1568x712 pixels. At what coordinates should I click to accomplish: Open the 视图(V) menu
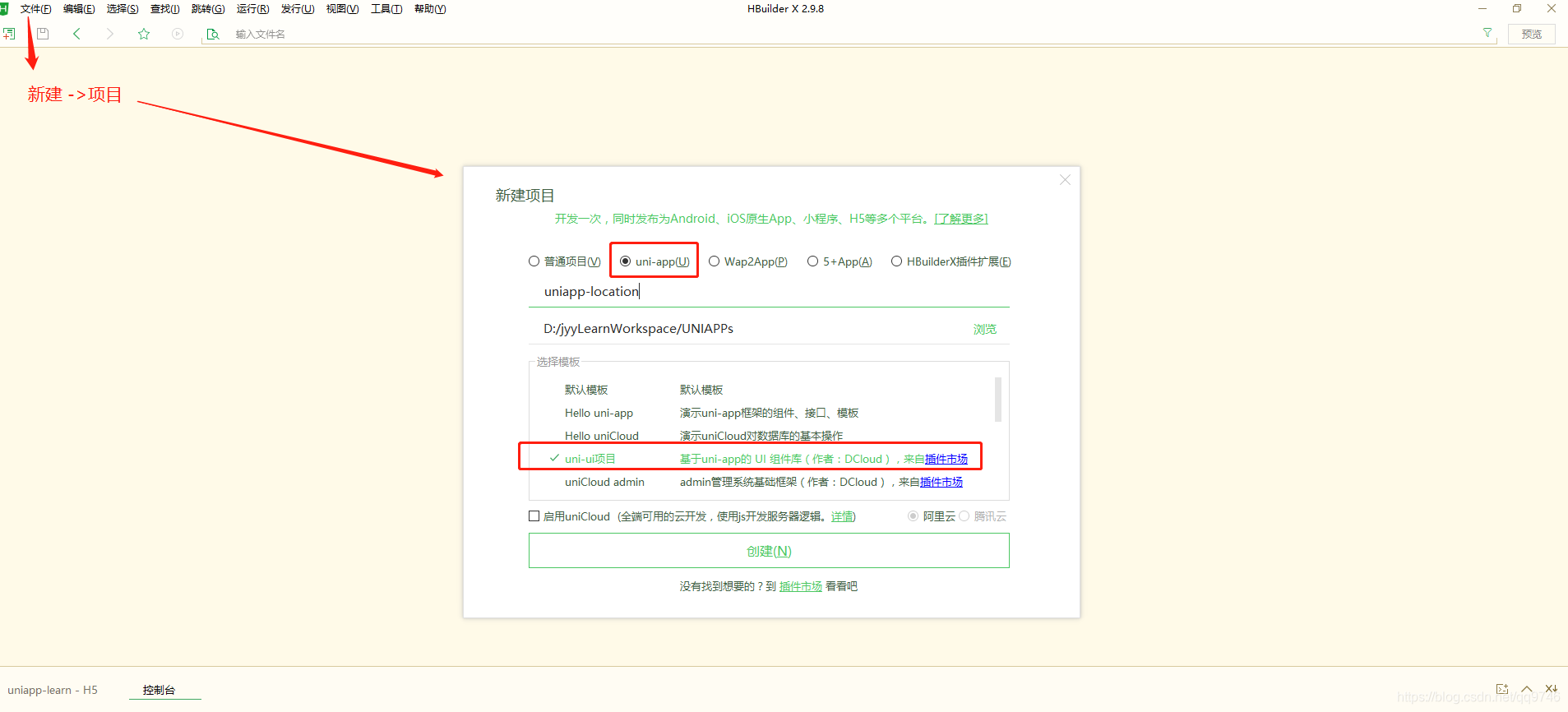pos(342,9)
